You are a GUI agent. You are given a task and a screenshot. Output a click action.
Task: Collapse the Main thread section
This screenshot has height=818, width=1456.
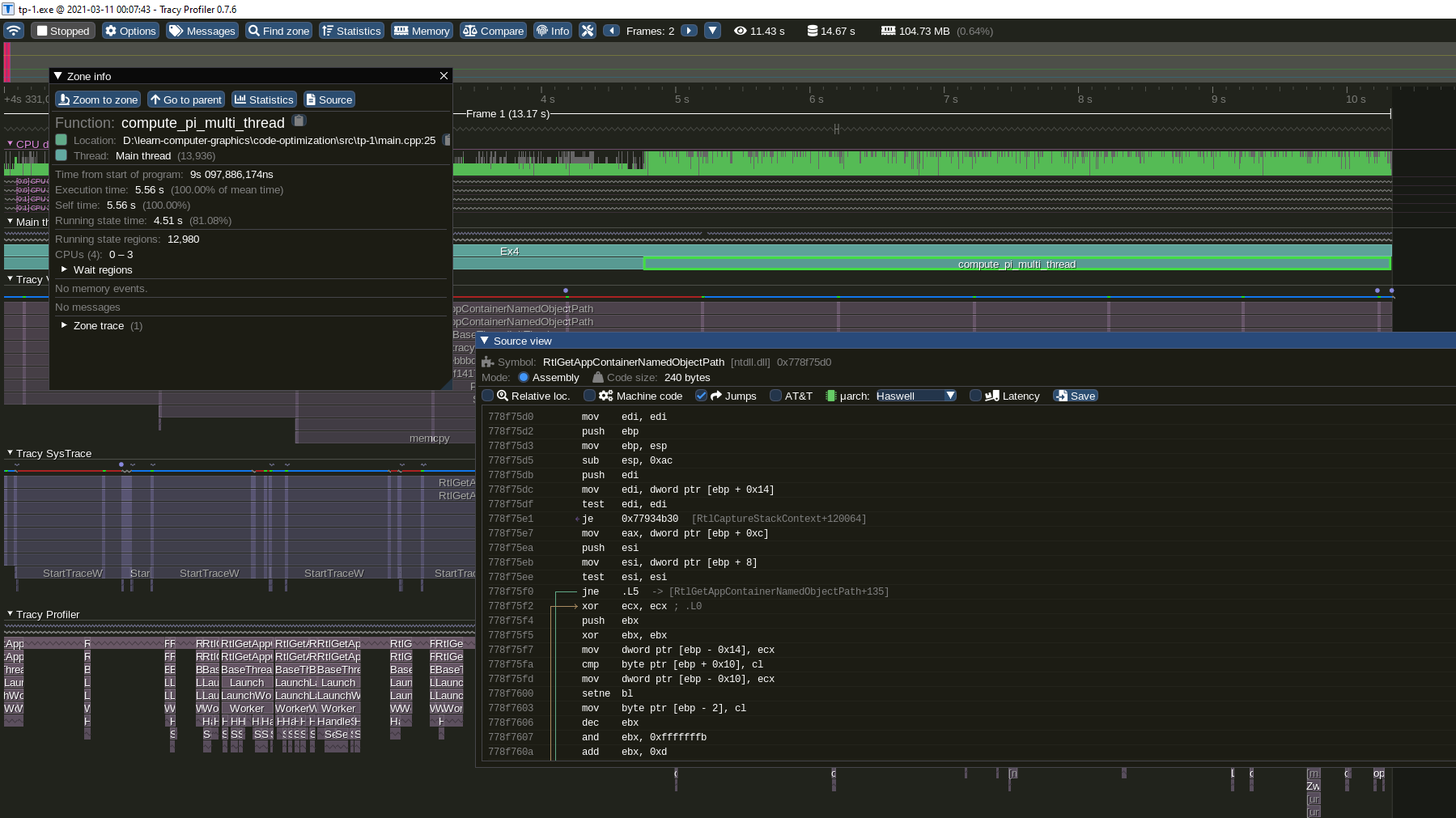click(x=10, y=221)
